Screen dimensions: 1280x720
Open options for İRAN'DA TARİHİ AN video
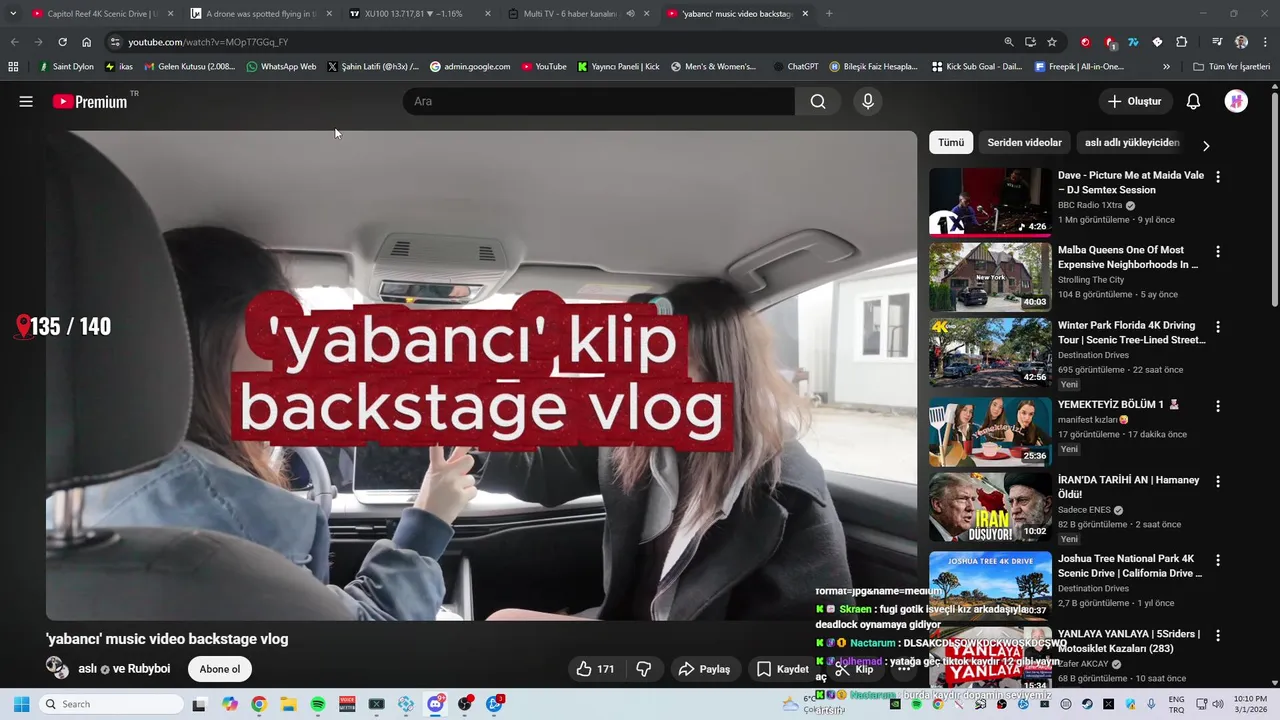(x=1217, y=481)
